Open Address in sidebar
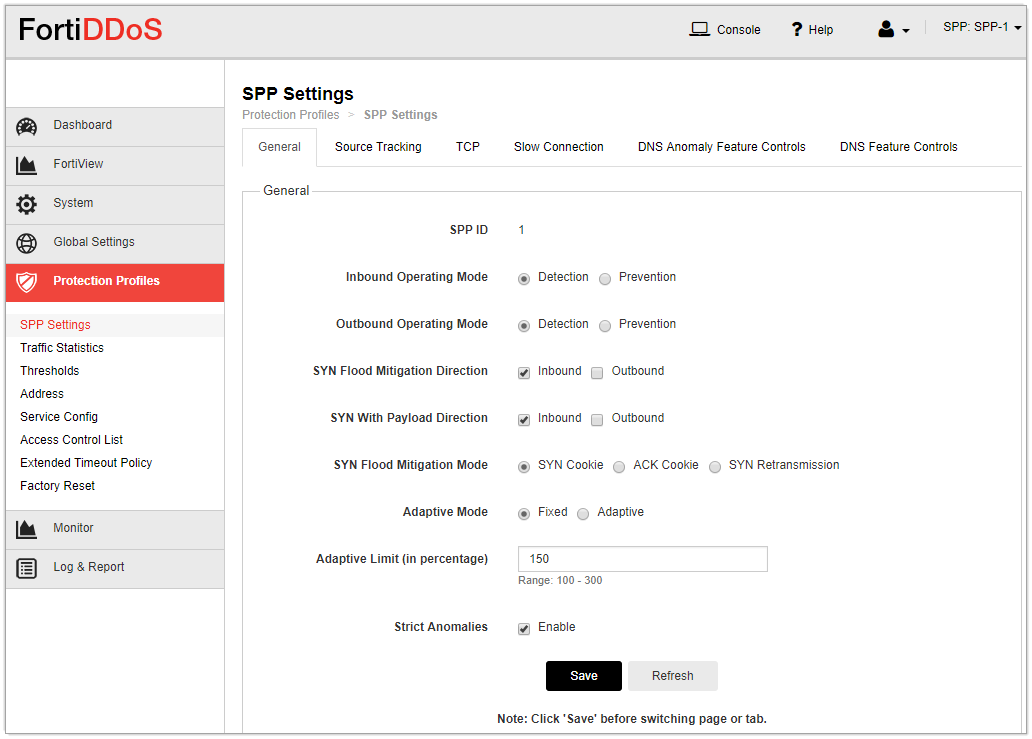The height and width of the screenshot is (739, 1032). pyautogui.click(x=41, y=394)
